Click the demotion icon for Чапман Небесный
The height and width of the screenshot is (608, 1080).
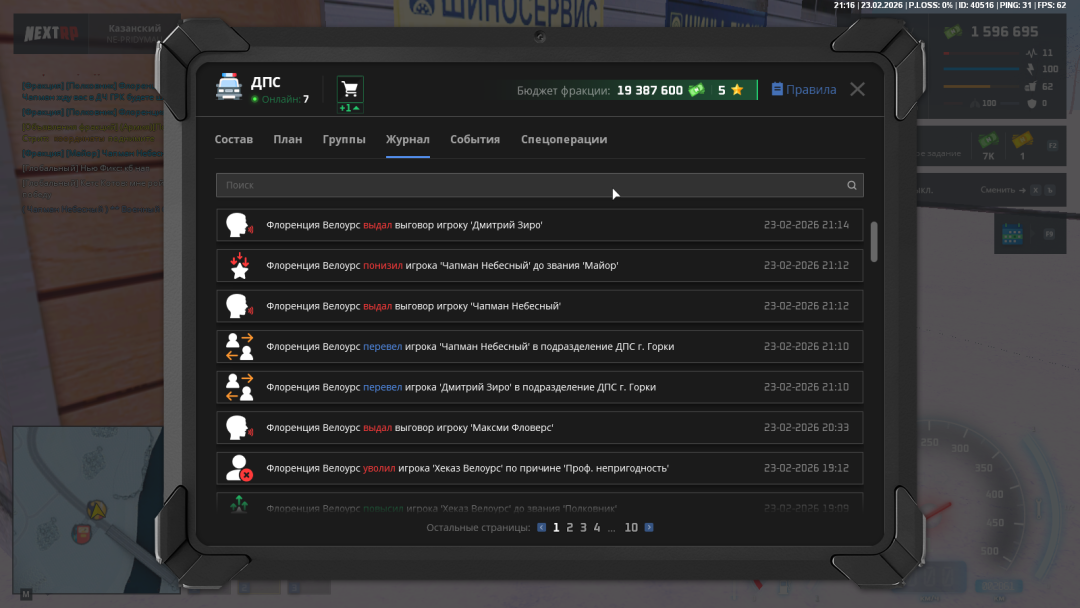(x=239, y=266)
